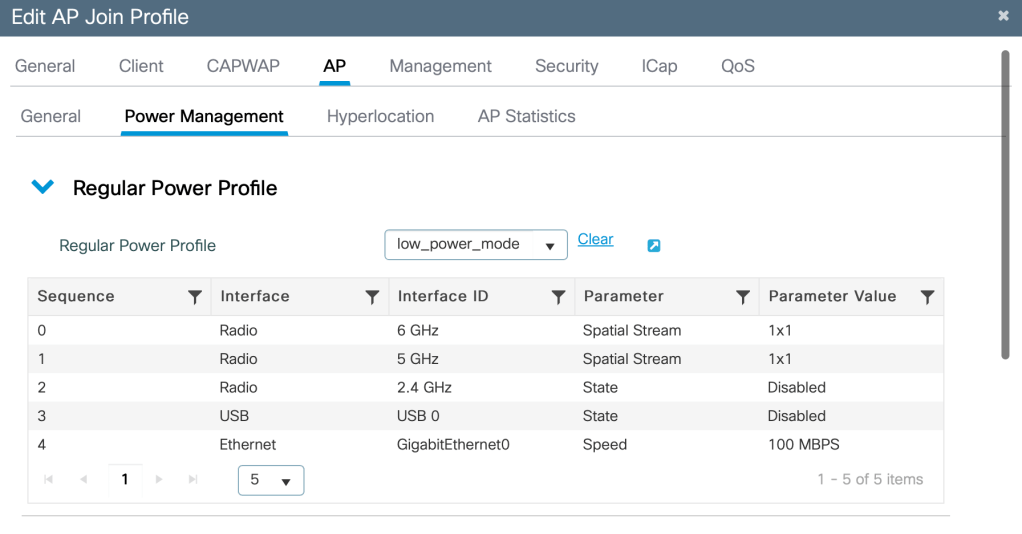Select the GigabitEthernet0 row

click(453, 444)
